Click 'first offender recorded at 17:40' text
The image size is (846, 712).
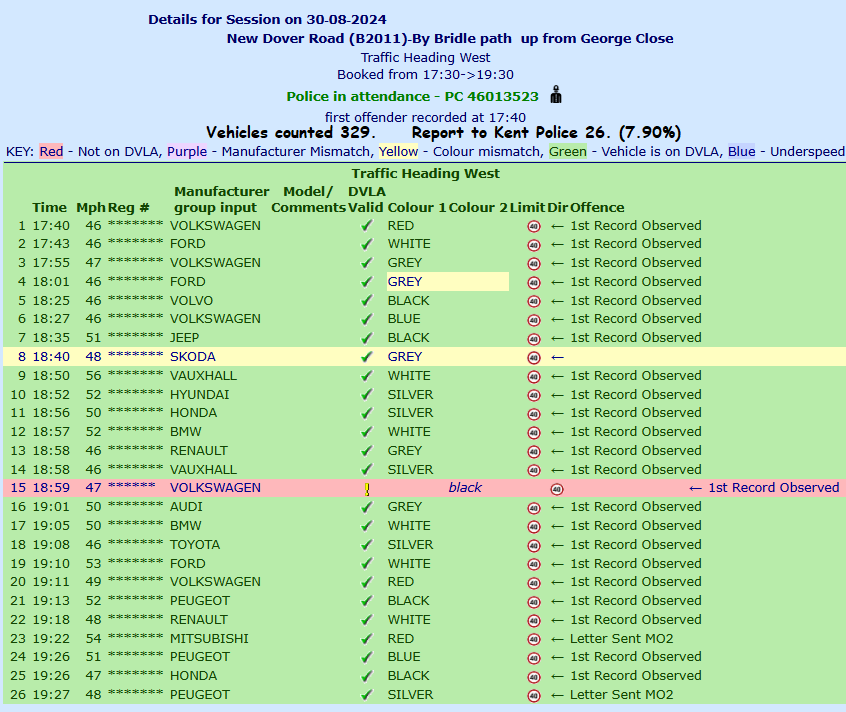(425, 118)
